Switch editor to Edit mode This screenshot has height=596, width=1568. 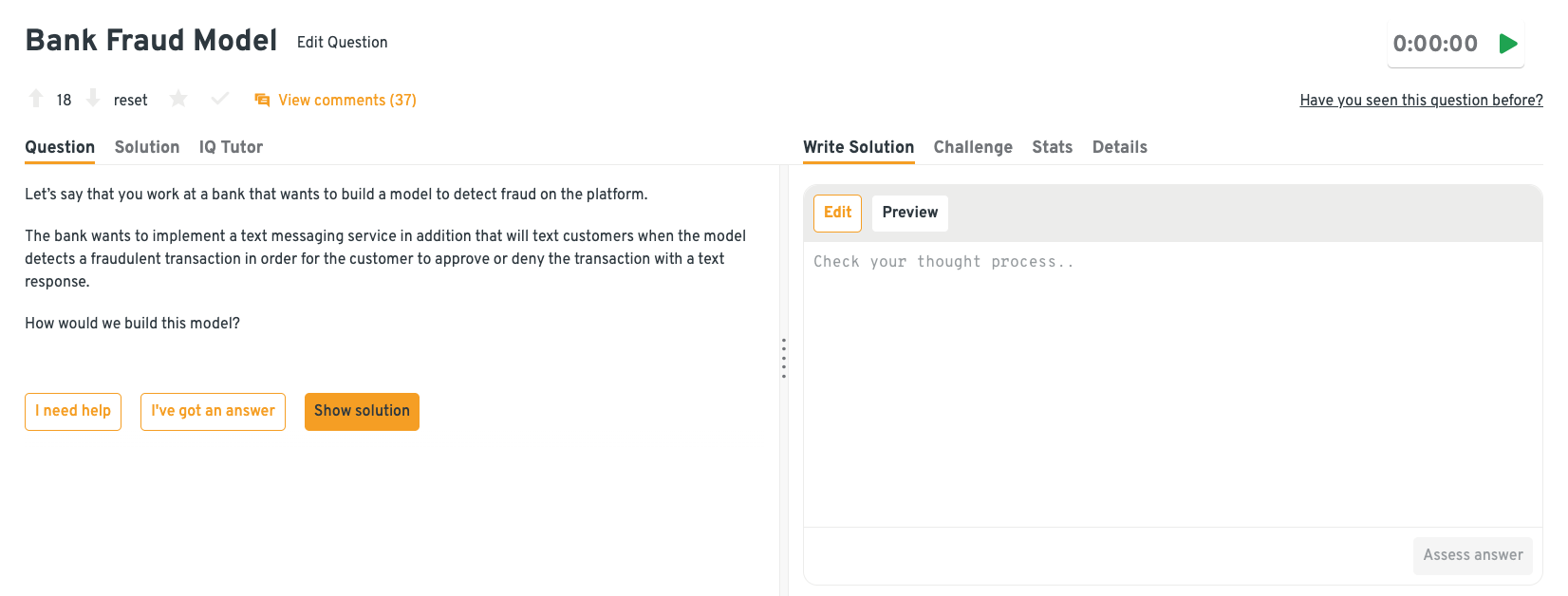pyautogui.click(x=837, y=213)
